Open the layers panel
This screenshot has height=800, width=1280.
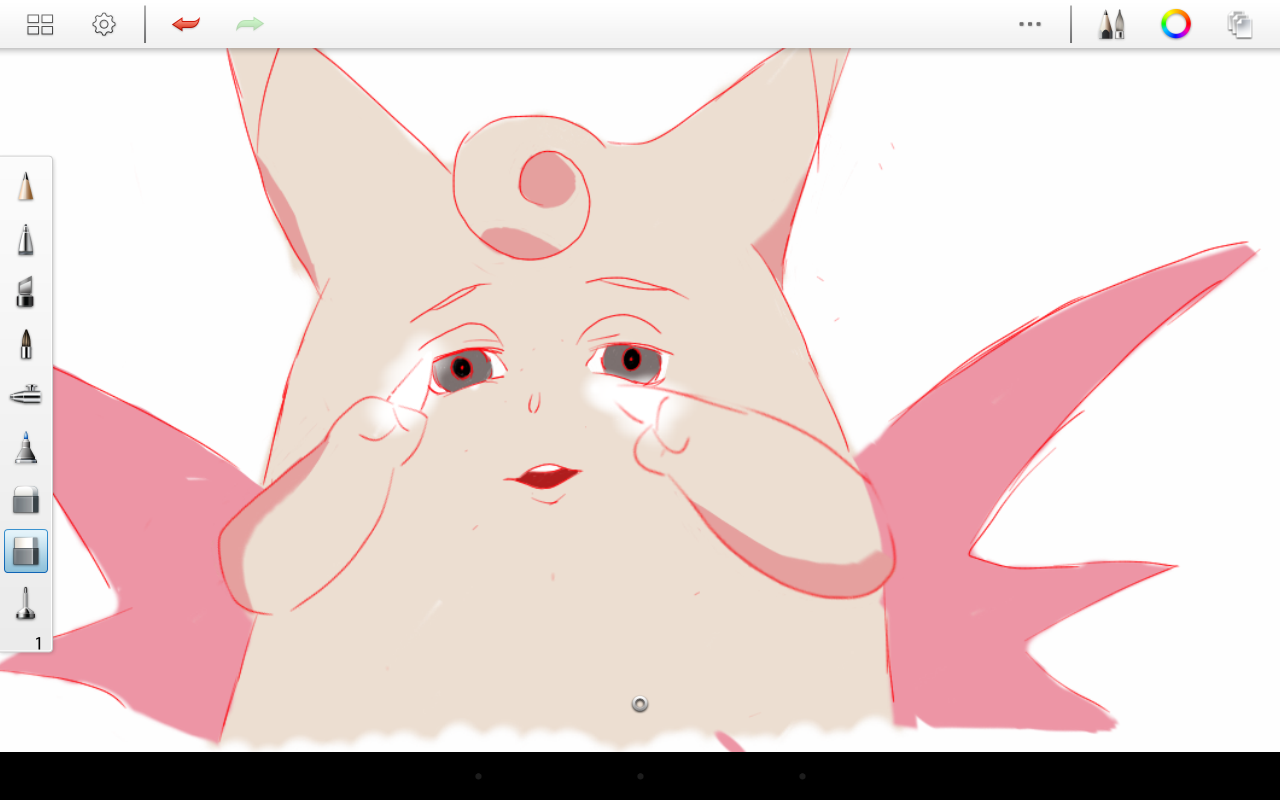(x=1240, y=24)
